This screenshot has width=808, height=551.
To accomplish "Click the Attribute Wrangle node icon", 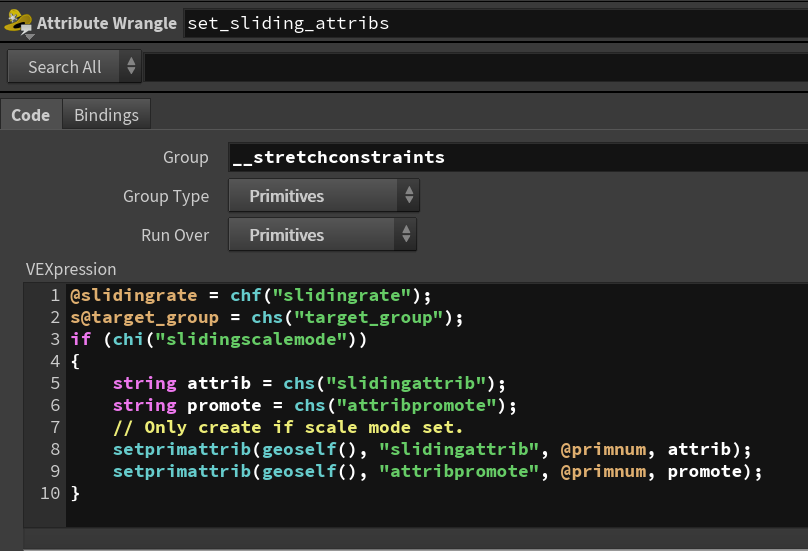I will 19,23.
